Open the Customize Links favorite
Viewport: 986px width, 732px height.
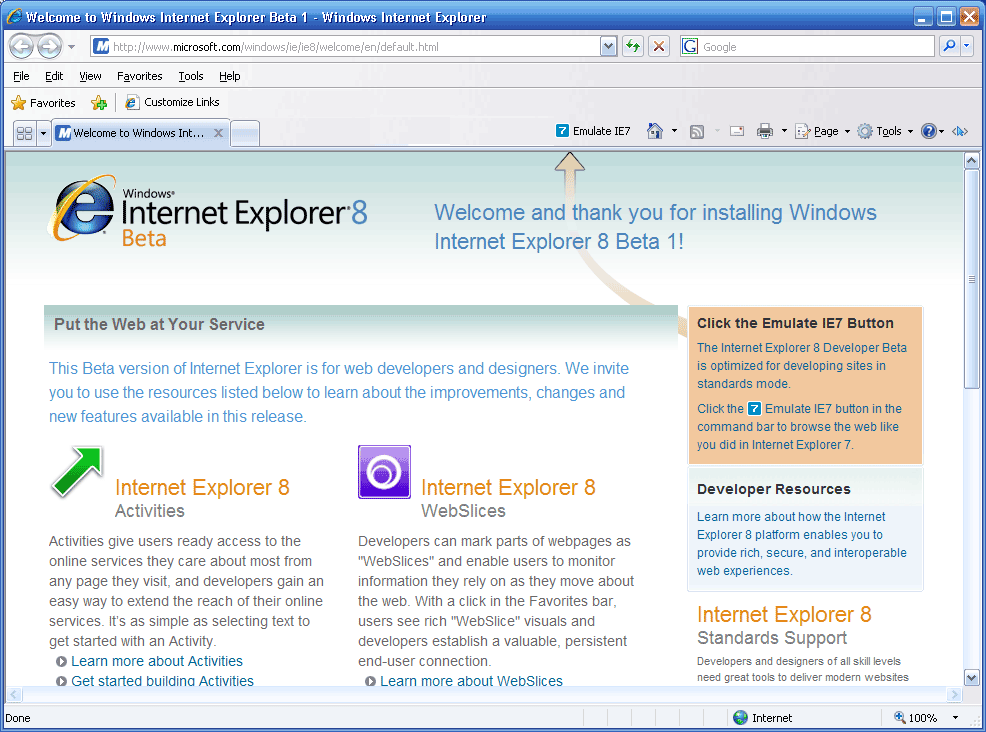[x=172, y=102]
